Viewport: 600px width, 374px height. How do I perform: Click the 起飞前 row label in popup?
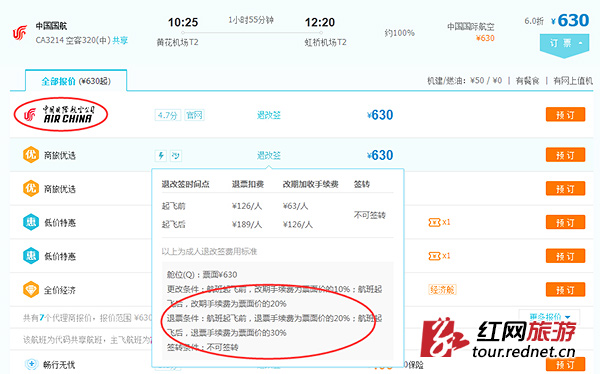173,206
